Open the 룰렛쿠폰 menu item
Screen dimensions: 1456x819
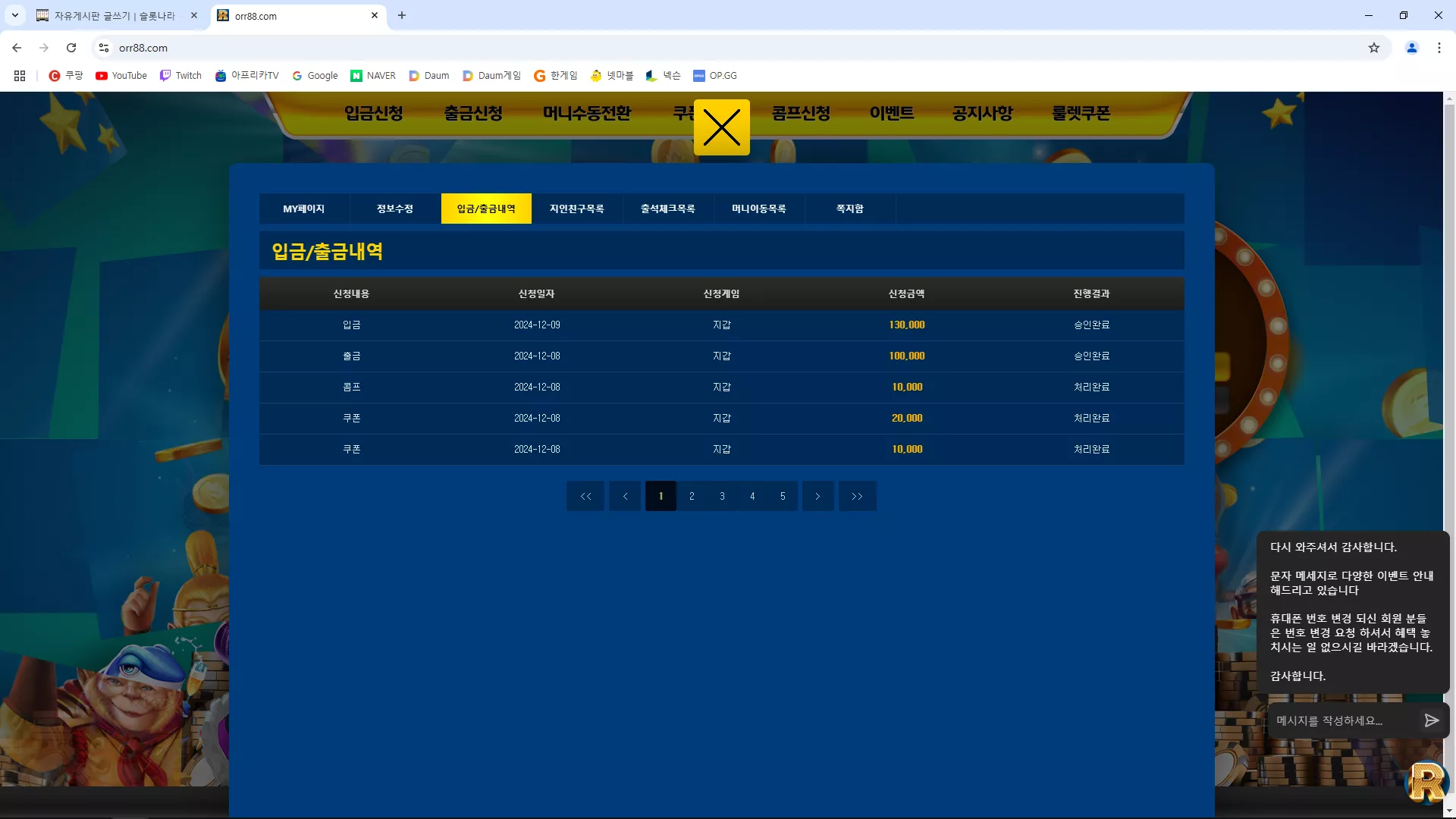1081,113
